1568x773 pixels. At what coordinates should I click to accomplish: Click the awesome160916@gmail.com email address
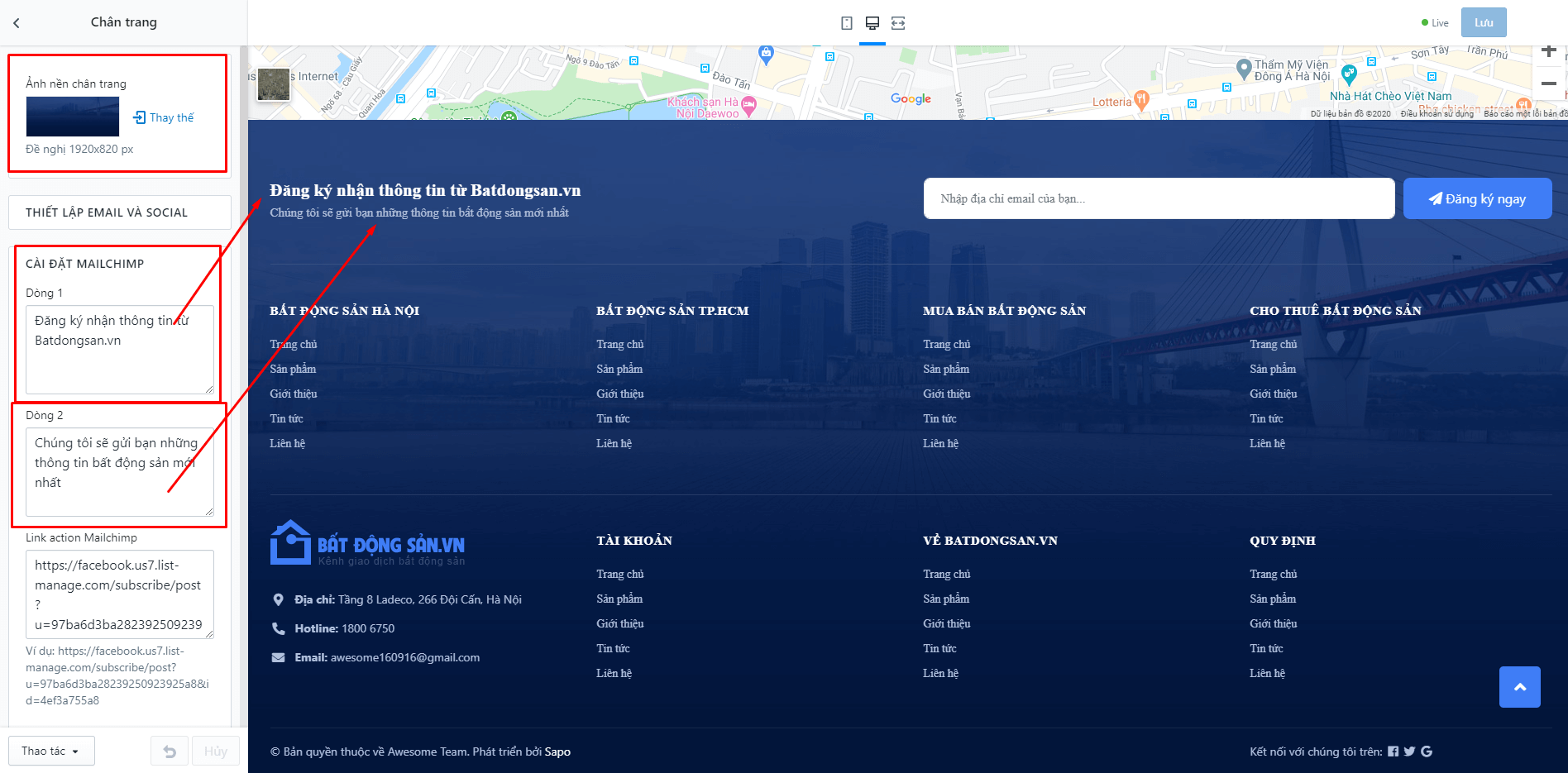tap(405, 657)
